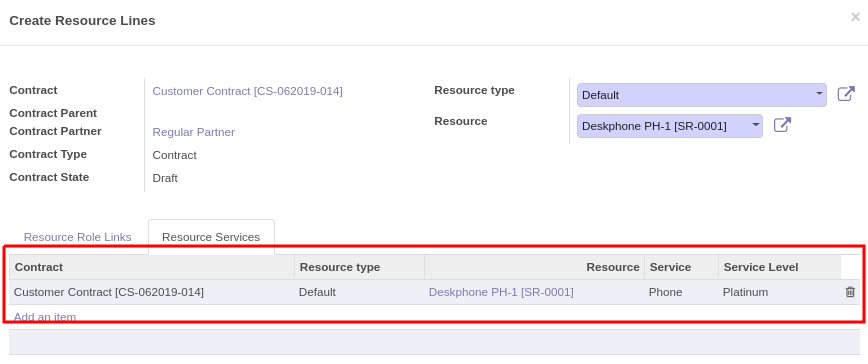This screenshot has height=364, width=868.
Task: Close the Create Resource Lines dialog
Action: (855, 18)
